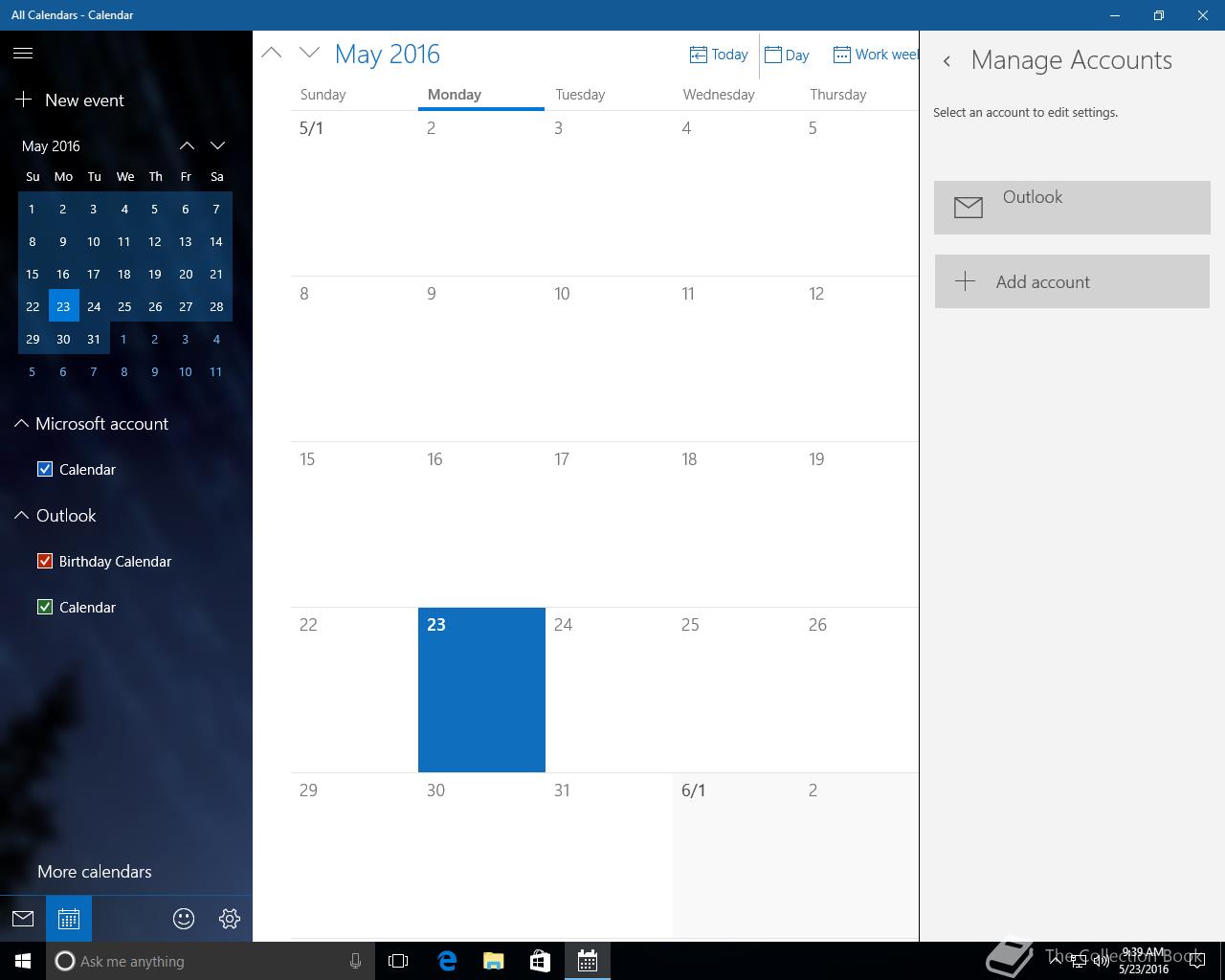
Task: Open Action Center notifications icon
Action: 1197,961
